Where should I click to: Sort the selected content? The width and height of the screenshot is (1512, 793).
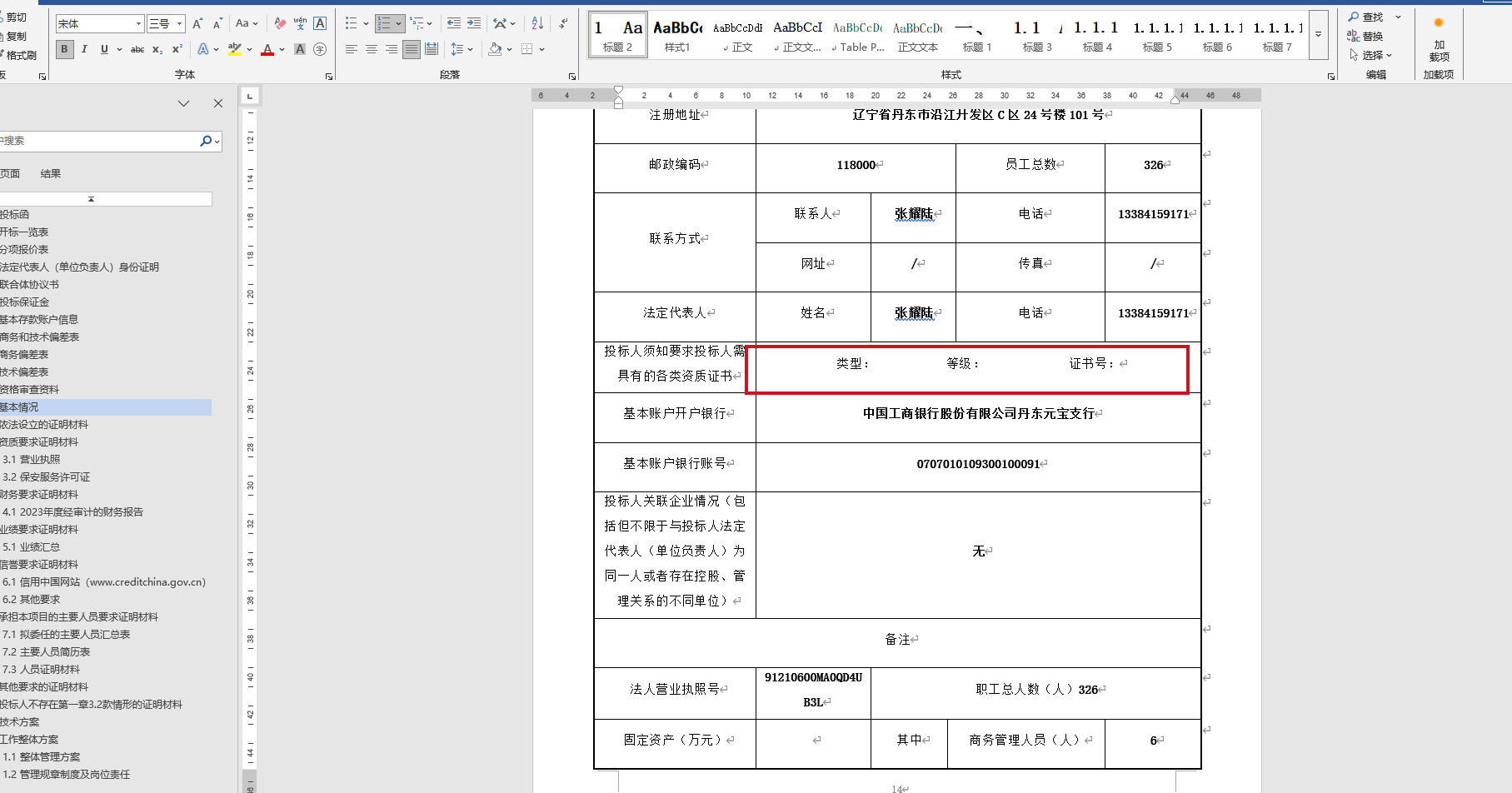coord(537,24)
